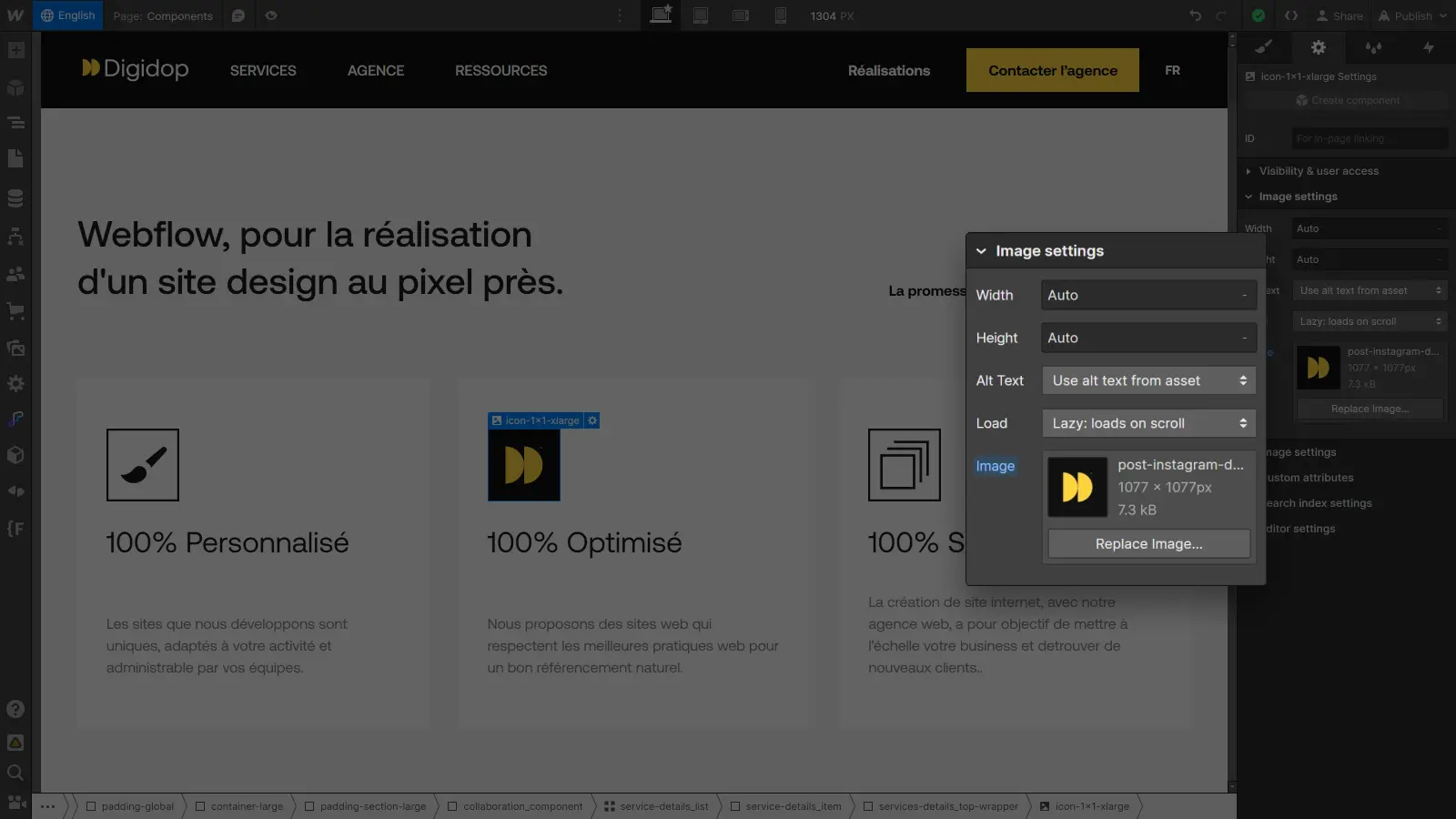Open the icon-1x1-xlarge label settings gear
The image size is (1456, 819).
pyautogui.click(x=592, y=420)
